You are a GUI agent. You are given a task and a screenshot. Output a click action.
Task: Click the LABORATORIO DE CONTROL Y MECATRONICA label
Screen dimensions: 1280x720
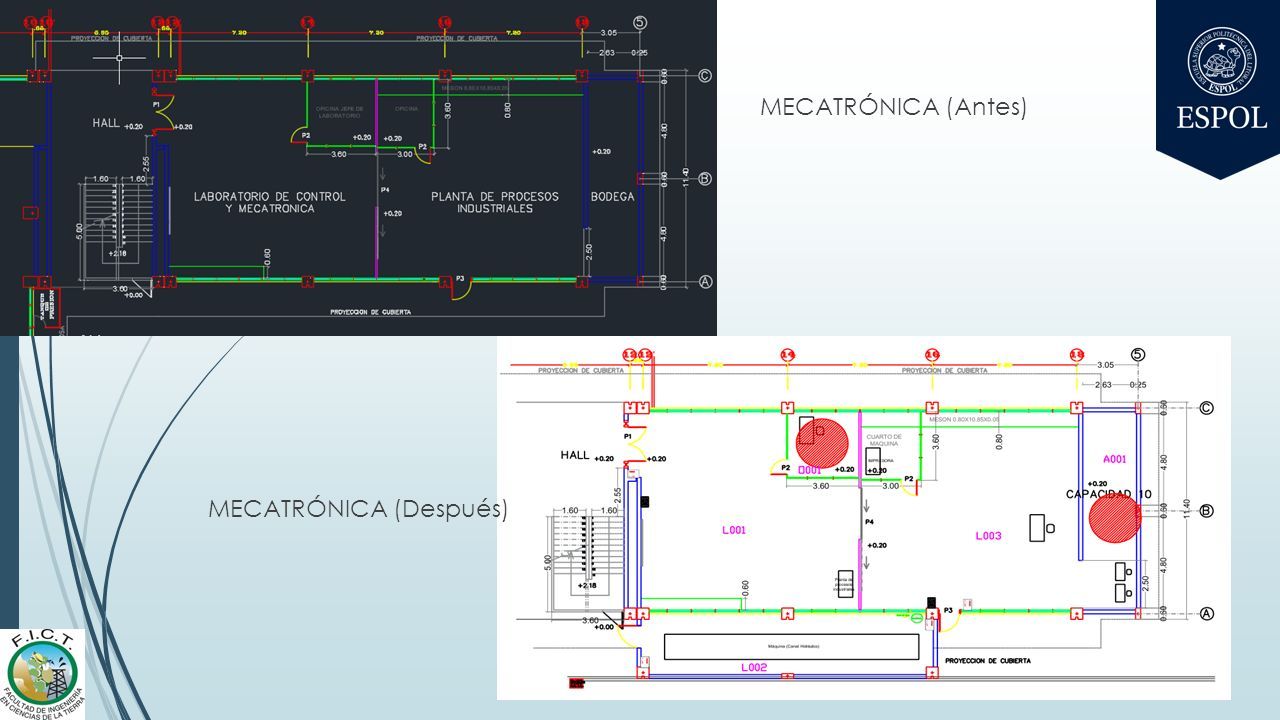[270, 202]
